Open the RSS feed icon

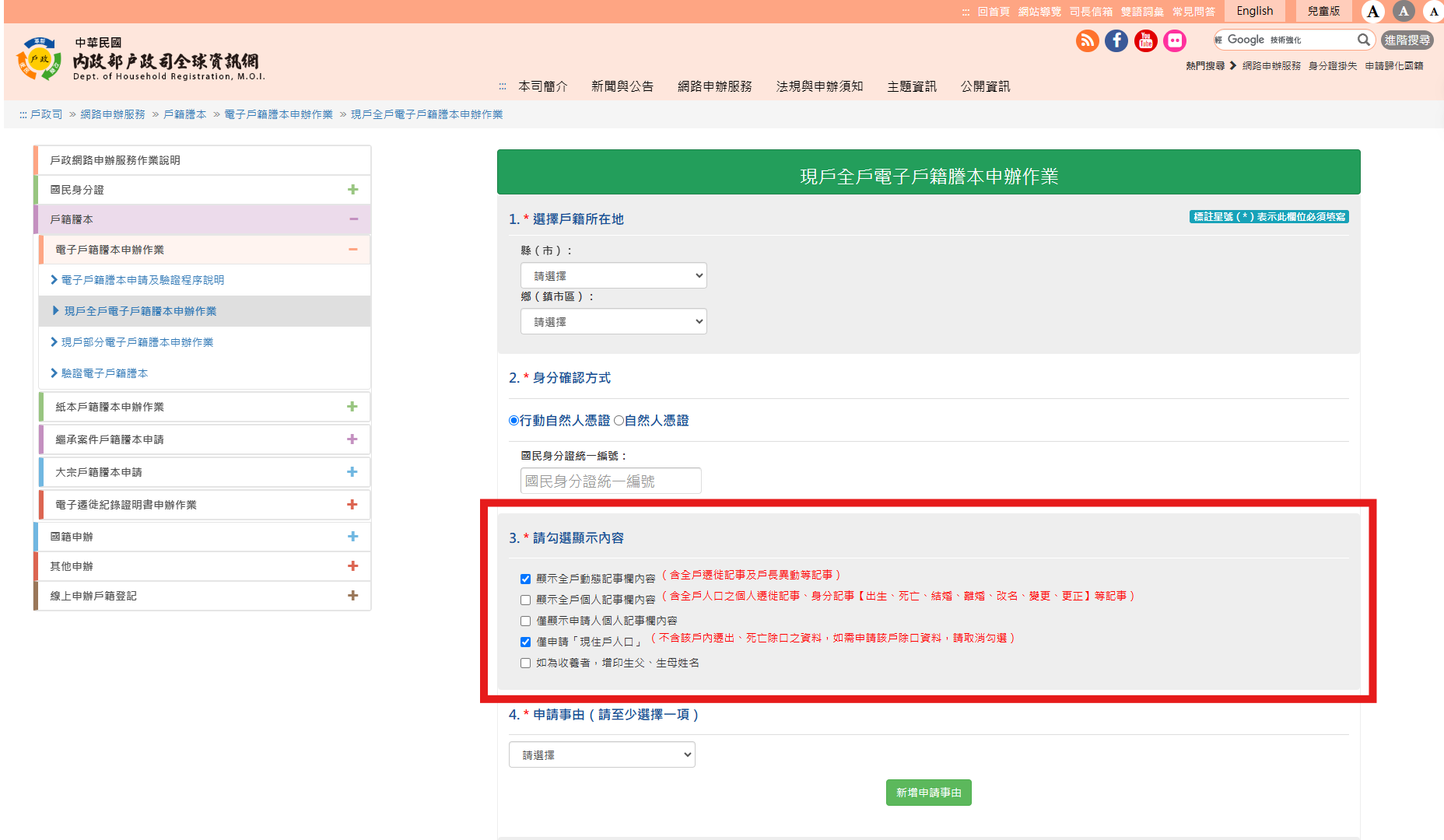tap(1087, 40)
